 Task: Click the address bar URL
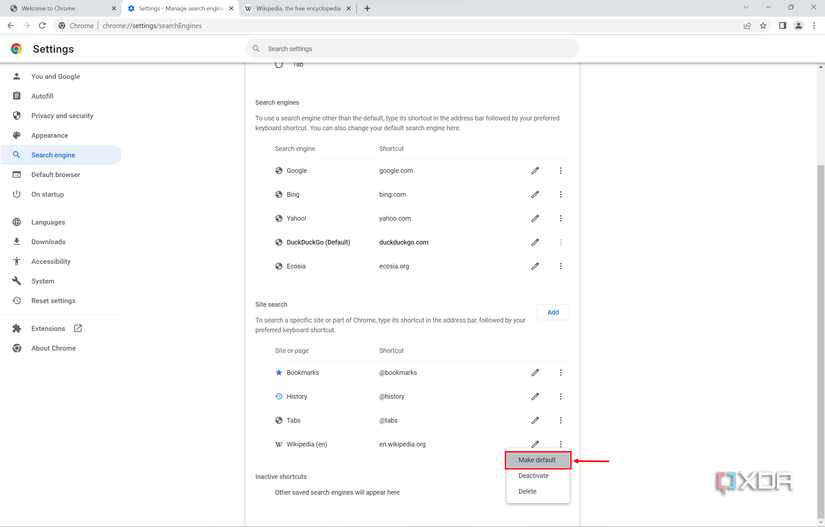[152, 26]
